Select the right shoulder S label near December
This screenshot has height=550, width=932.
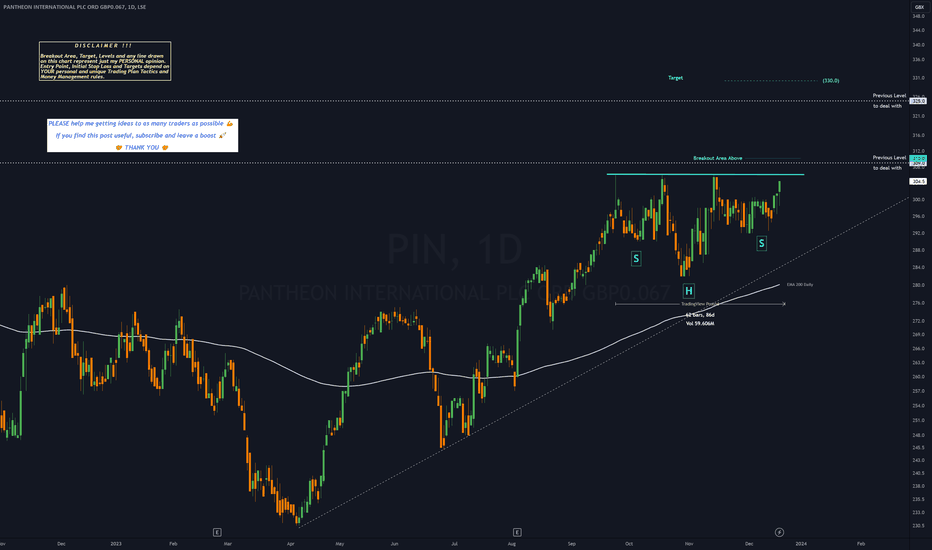(761, 243)
